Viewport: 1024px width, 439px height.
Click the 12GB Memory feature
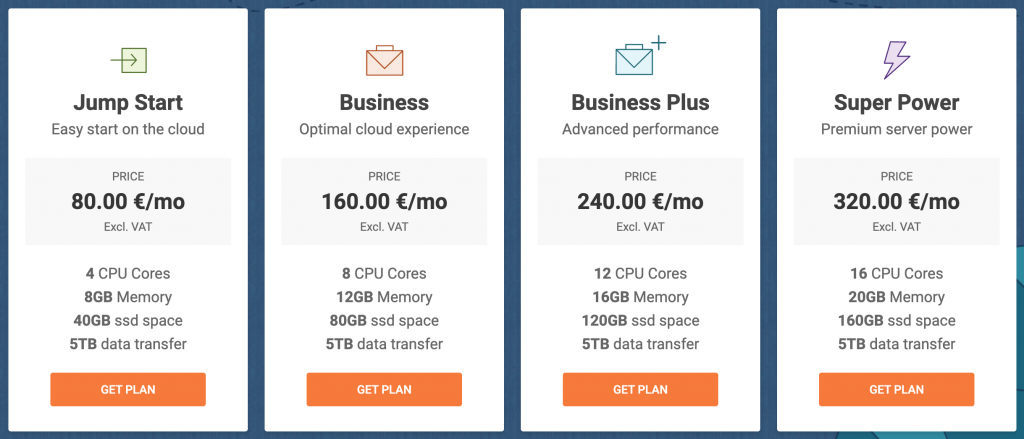pos(384,297)
